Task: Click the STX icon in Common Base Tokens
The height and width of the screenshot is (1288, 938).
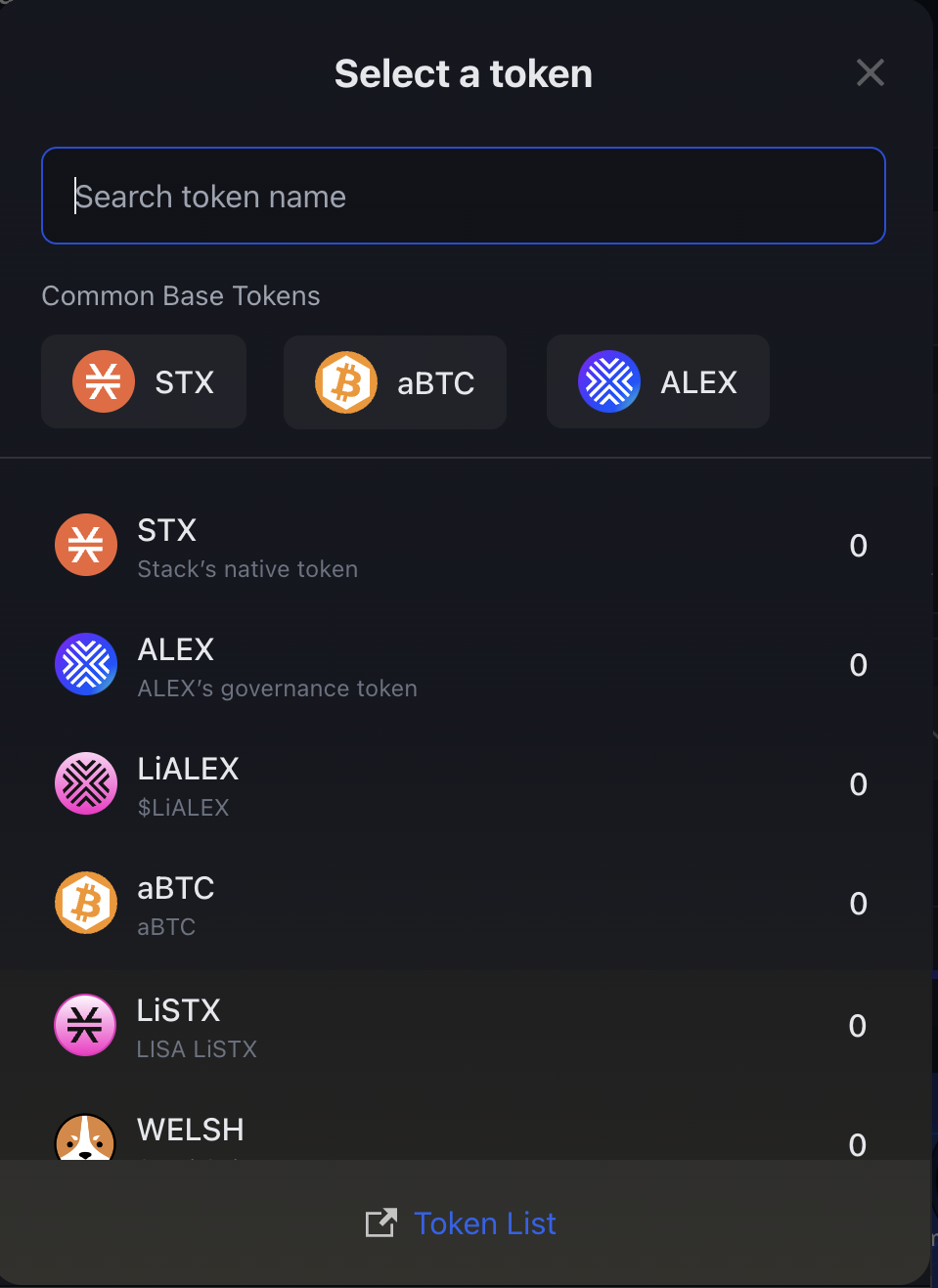Action: click(104, 381)
